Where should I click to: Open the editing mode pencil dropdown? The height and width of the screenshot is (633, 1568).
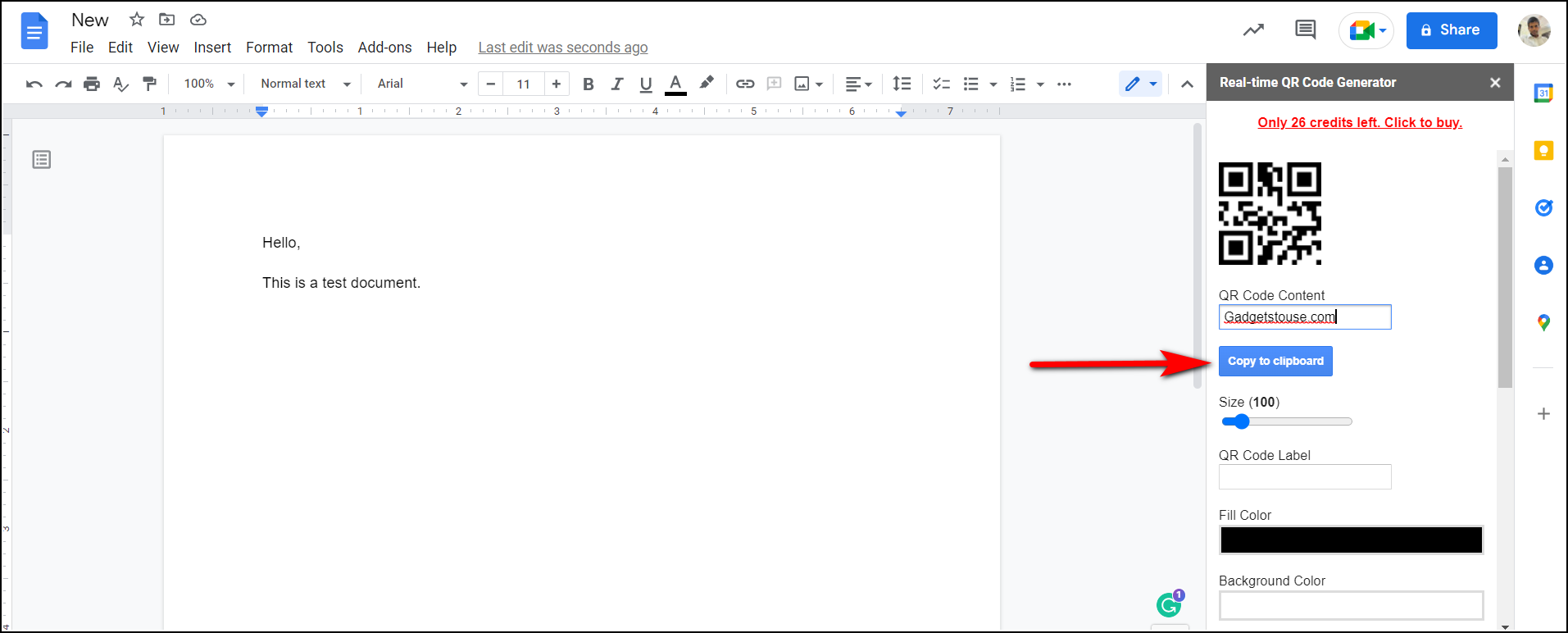[1140, 84]
